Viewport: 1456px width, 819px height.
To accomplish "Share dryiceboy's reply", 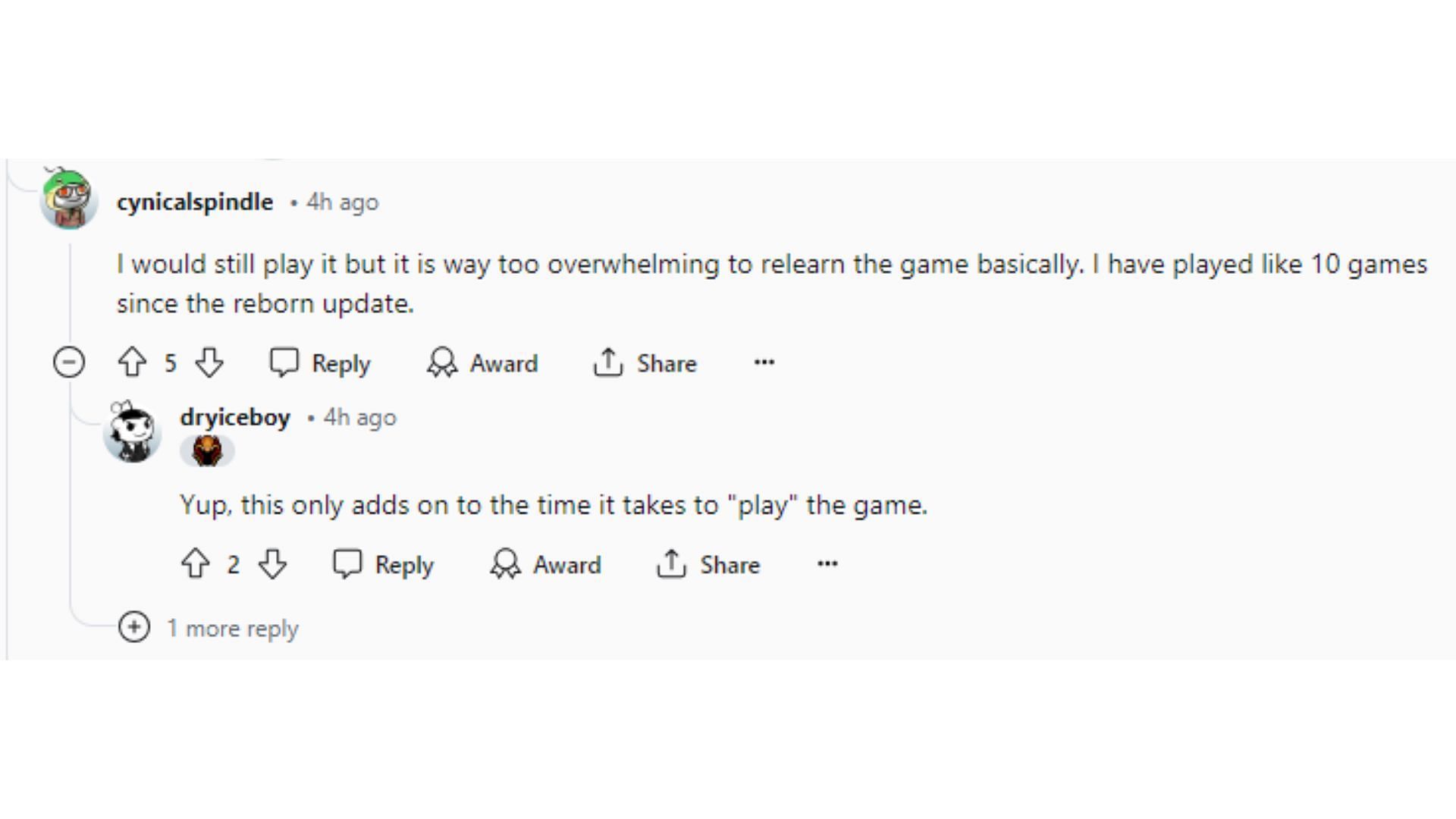I will coord(708,565).
